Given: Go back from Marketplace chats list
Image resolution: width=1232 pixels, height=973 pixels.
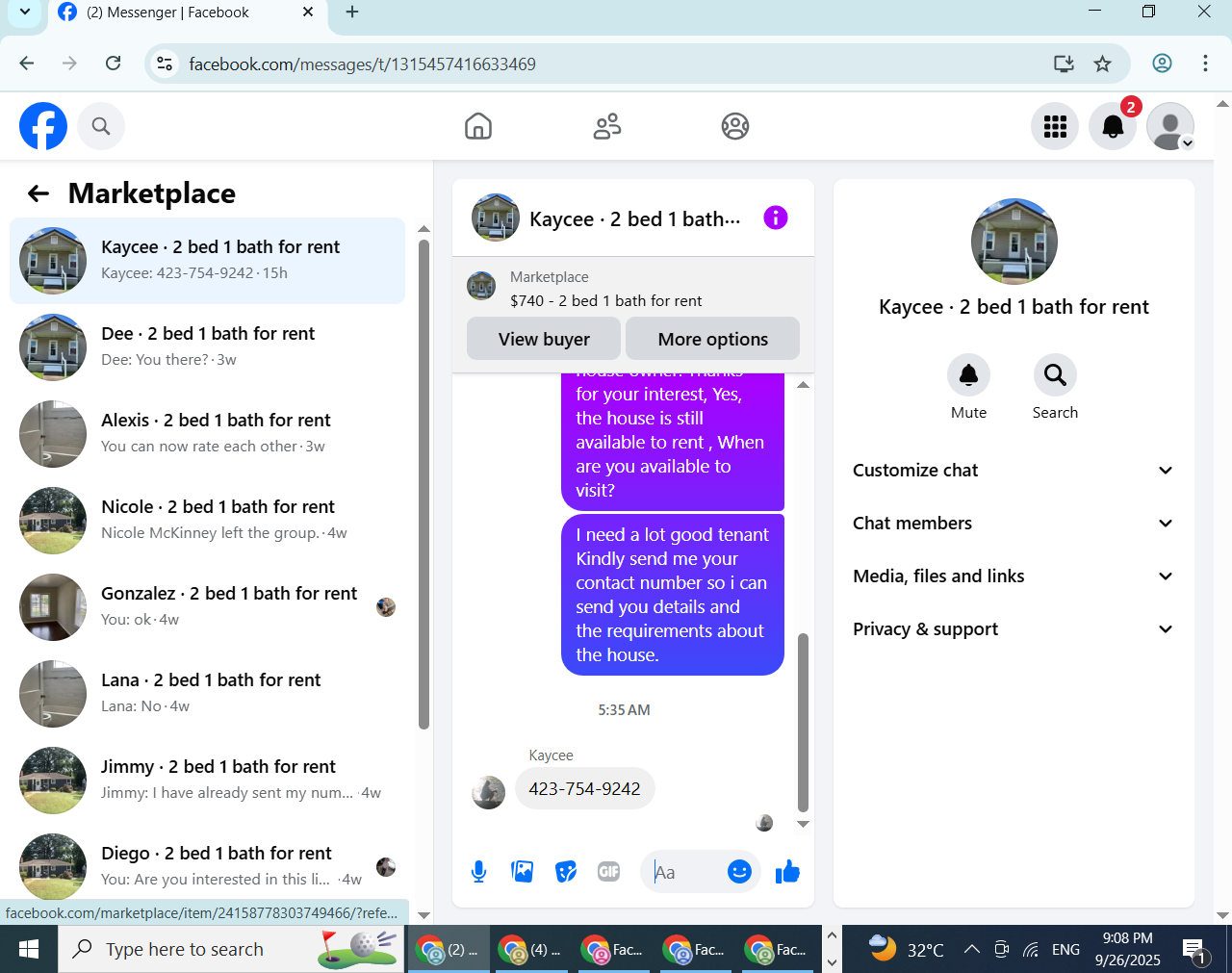Looking at the screenshot, I should [x=38, y=193].
